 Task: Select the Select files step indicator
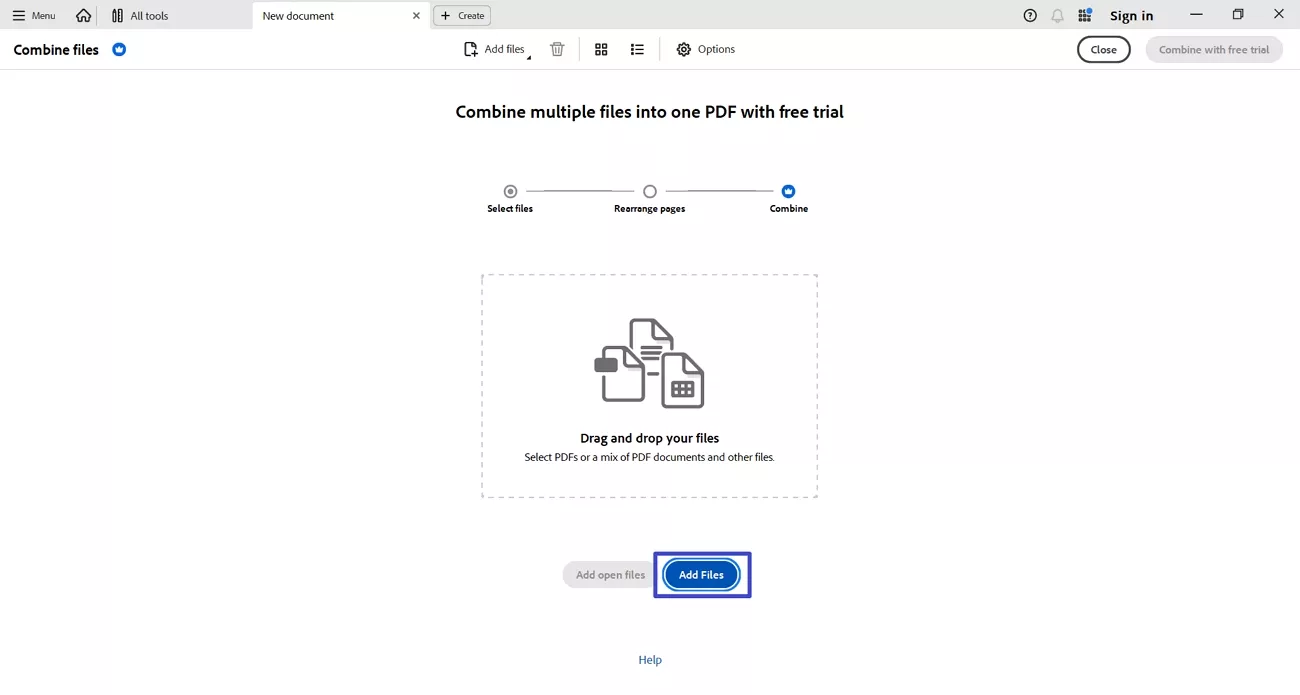coord(510,191)
